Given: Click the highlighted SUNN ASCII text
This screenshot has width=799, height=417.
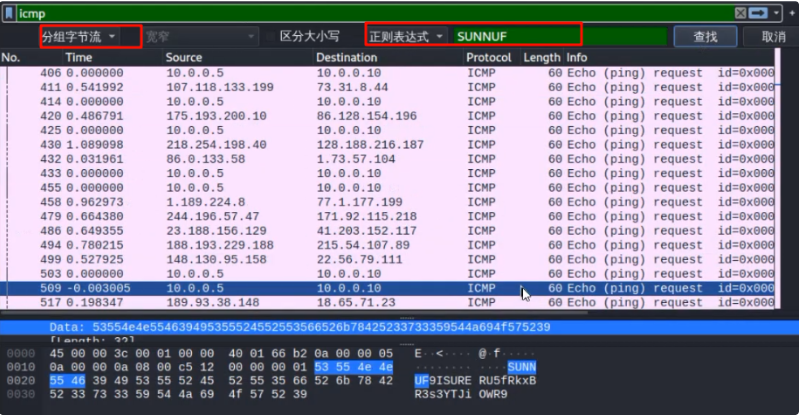Looking at the screenshot, I should click(x=521, y=367).
